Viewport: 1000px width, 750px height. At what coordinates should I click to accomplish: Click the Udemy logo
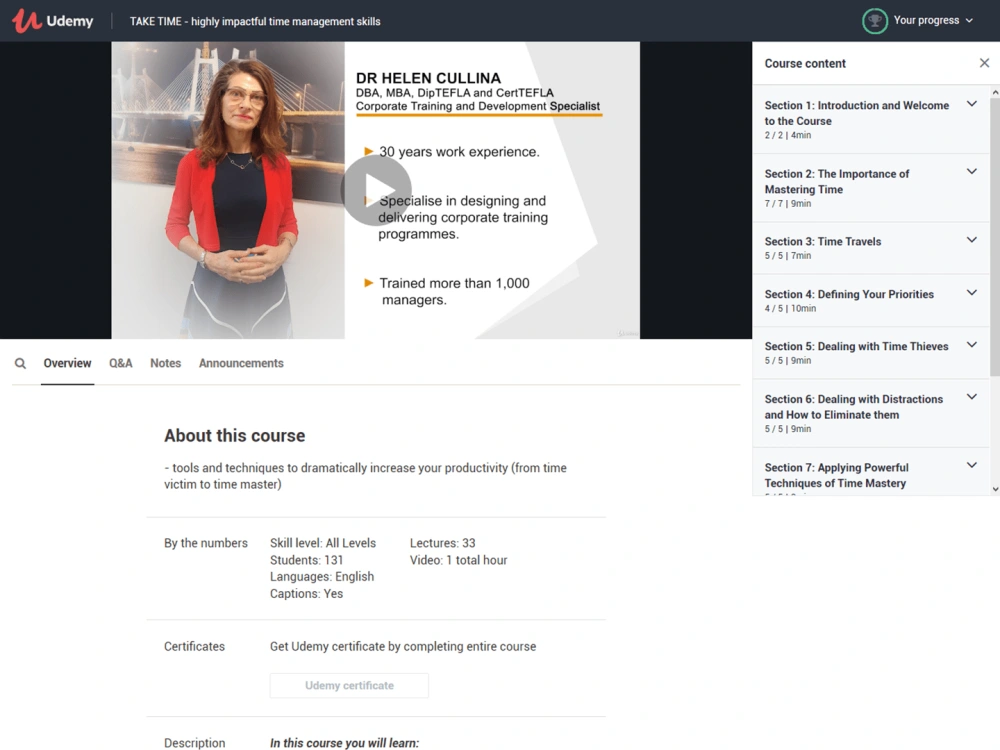(x=52, y=21)
